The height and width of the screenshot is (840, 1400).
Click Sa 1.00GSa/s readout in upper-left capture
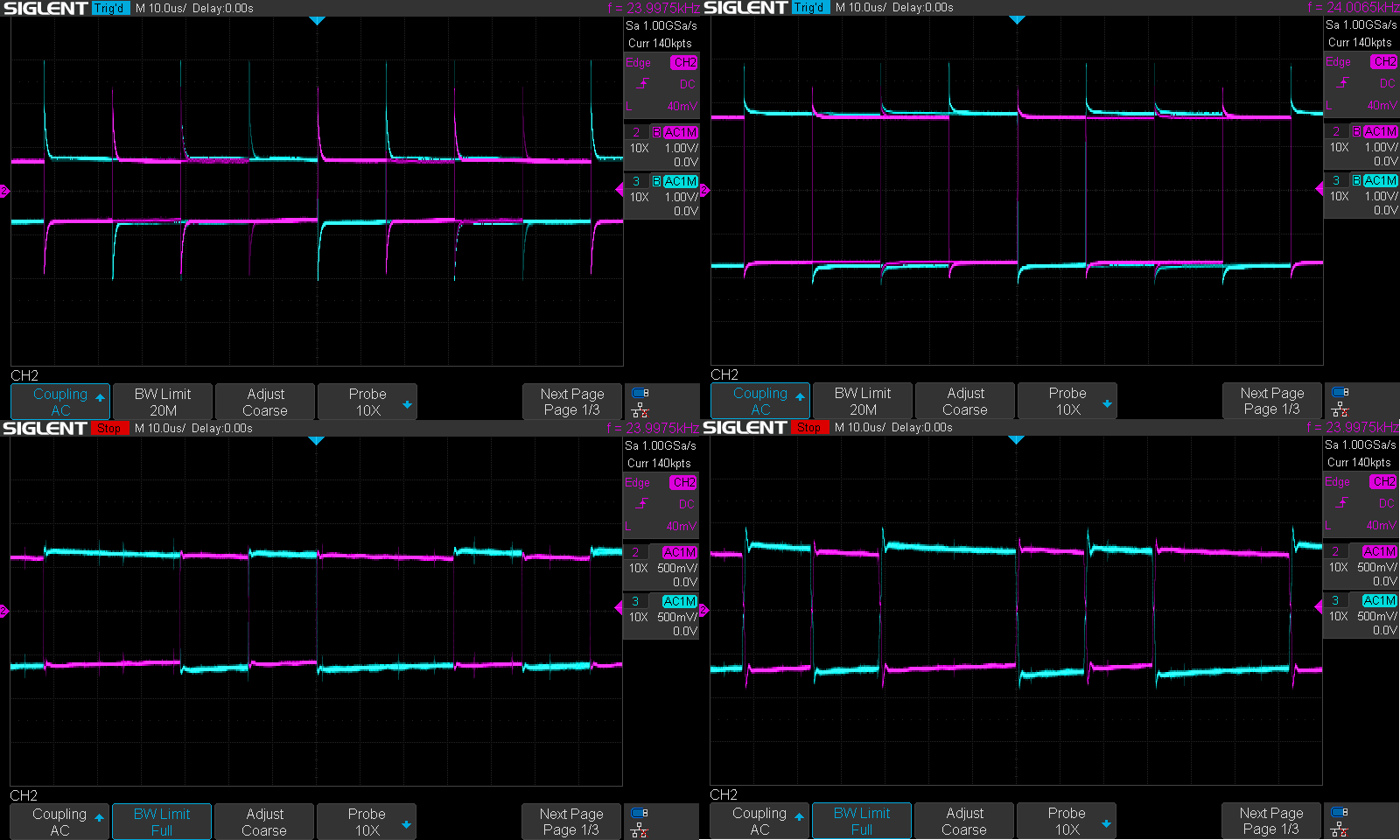[x=661, y=25]
